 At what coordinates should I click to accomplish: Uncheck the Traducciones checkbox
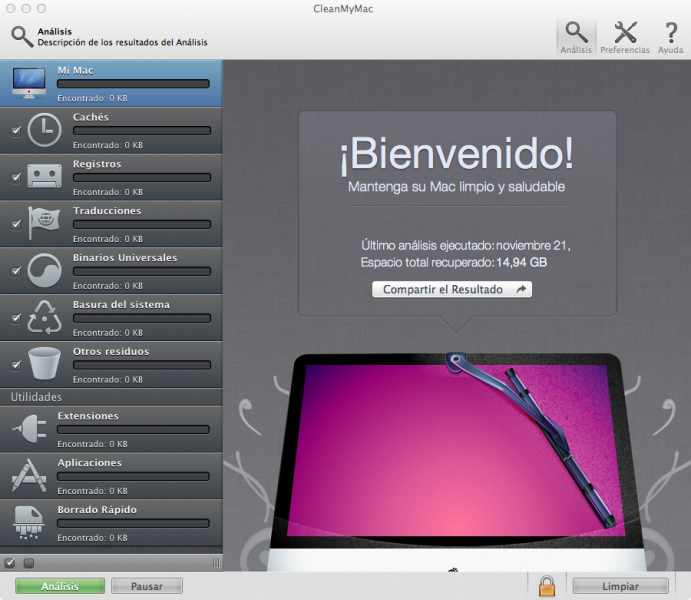click(x=16, y=224)
